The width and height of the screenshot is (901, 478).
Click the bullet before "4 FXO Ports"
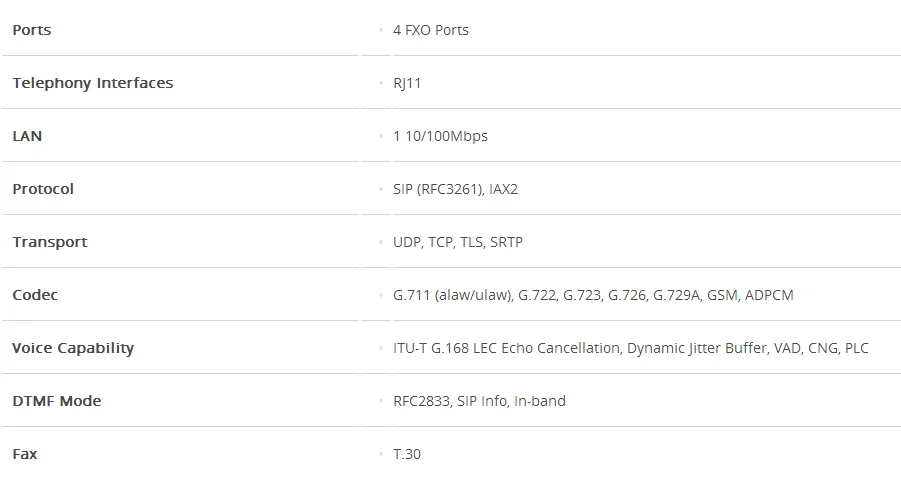(381, 30)
